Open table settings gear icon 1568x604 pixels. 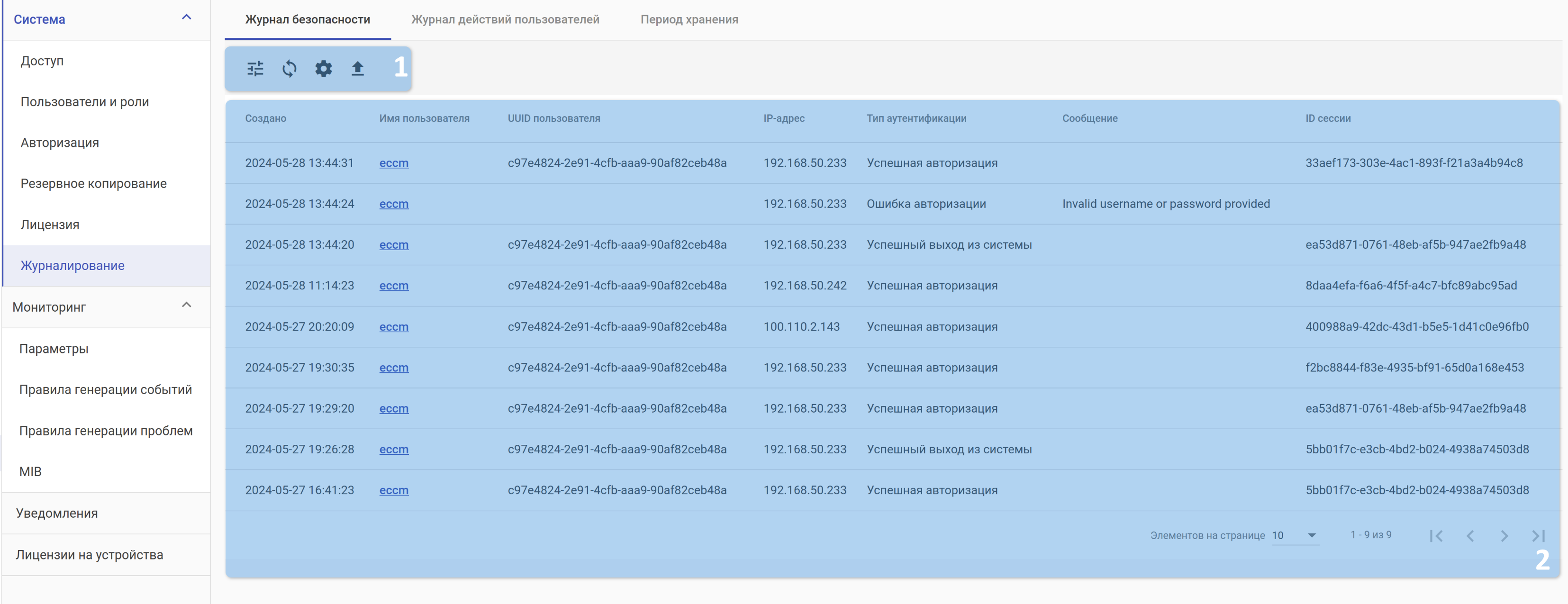pyautogui.click(x=323, y=69)
